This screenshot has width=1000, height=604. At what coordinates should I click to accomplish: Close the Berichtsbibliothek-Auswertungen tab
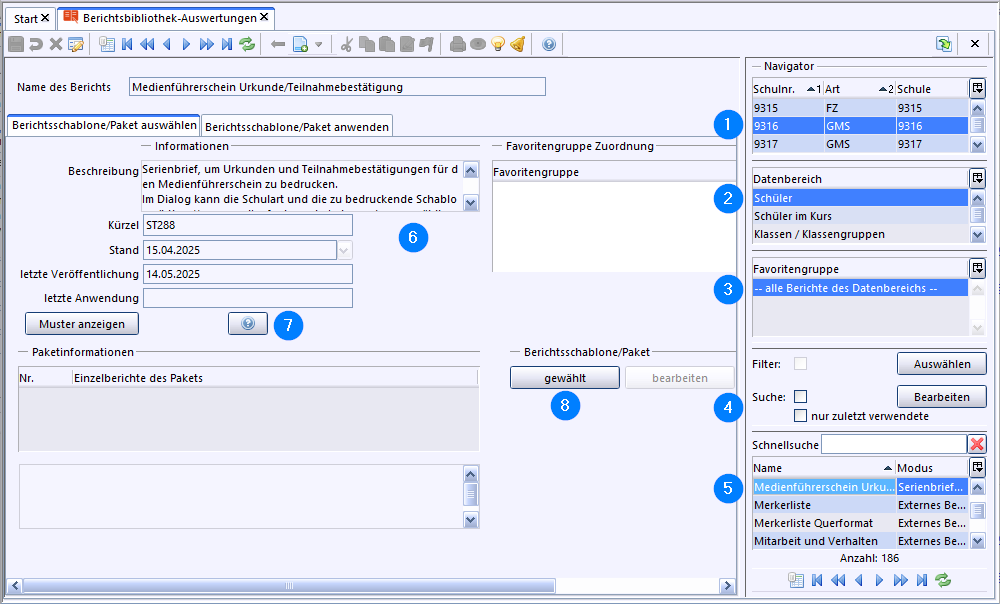click(x=265, y=17)
